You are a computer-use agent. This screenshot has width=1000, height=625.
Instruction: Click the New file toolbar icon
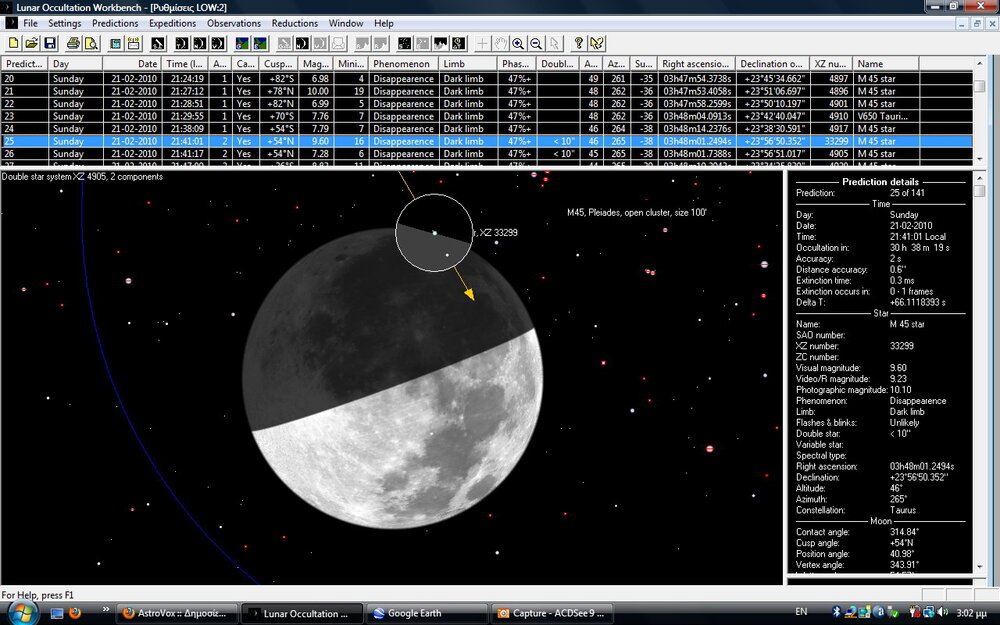[14, 44]
